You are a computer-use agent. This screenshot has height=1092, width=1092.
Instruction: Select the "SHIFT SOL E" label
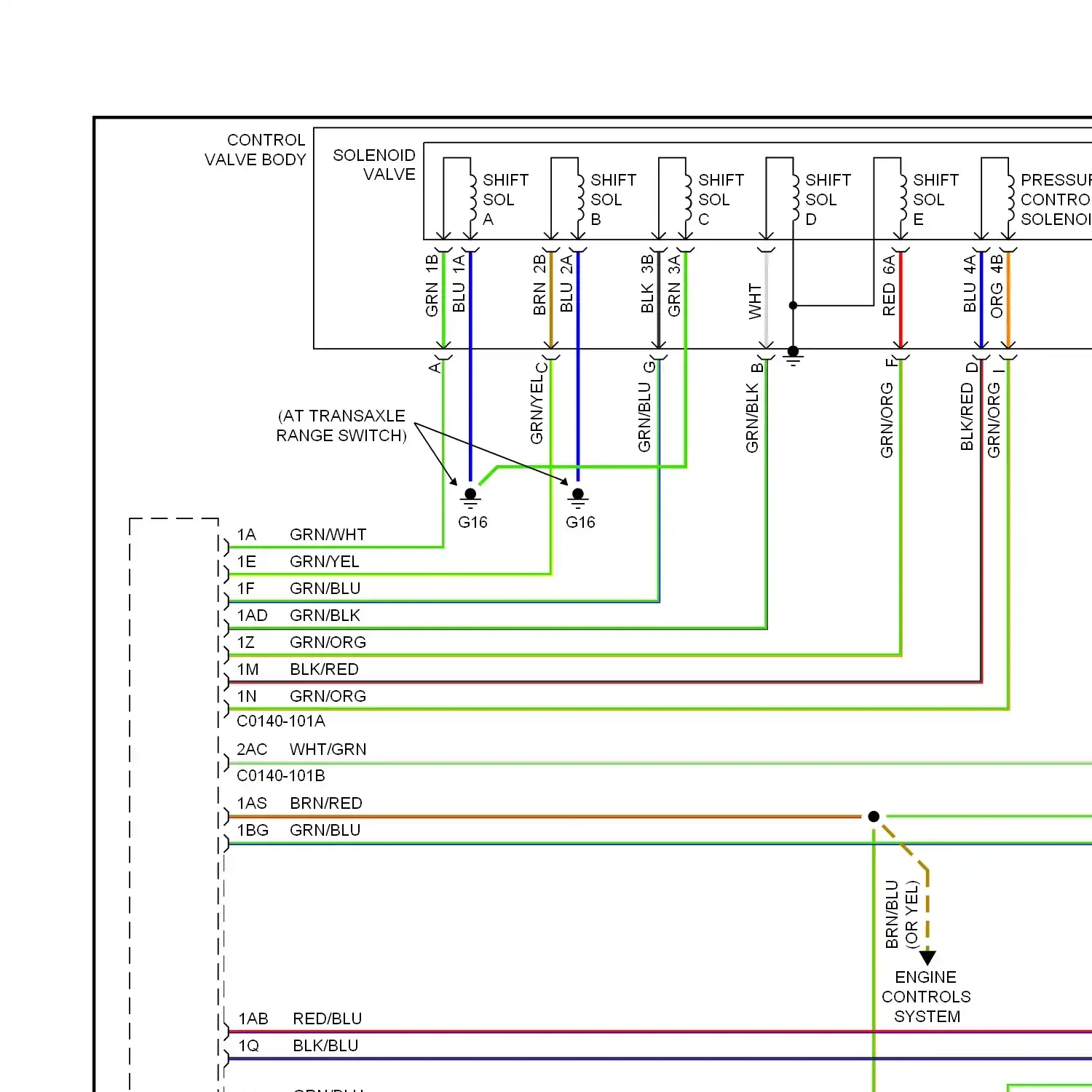[x=935, y=199]
